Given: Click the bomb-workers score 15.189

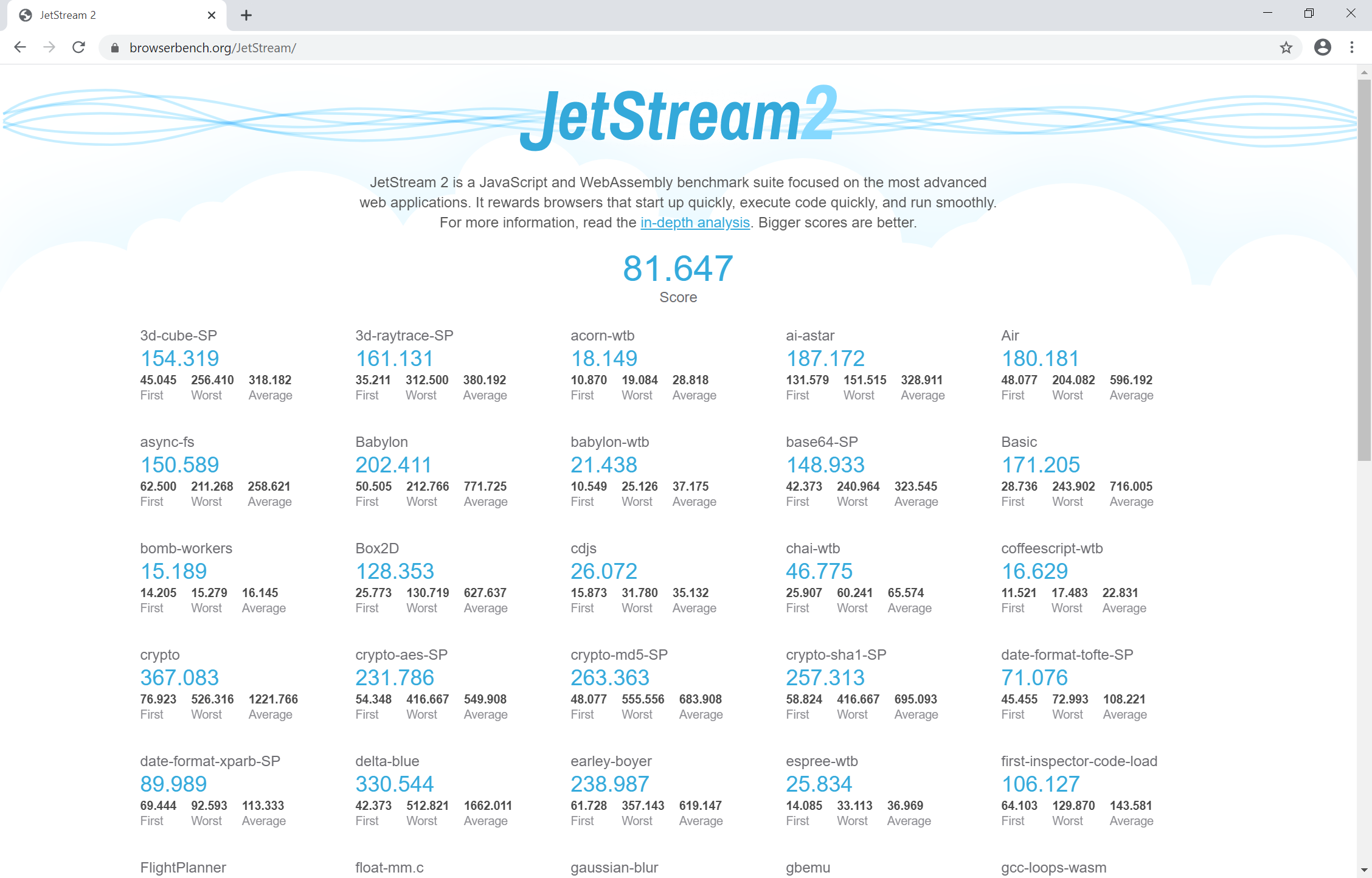Looking at the screenshot, I should click(x=173, y=572).
